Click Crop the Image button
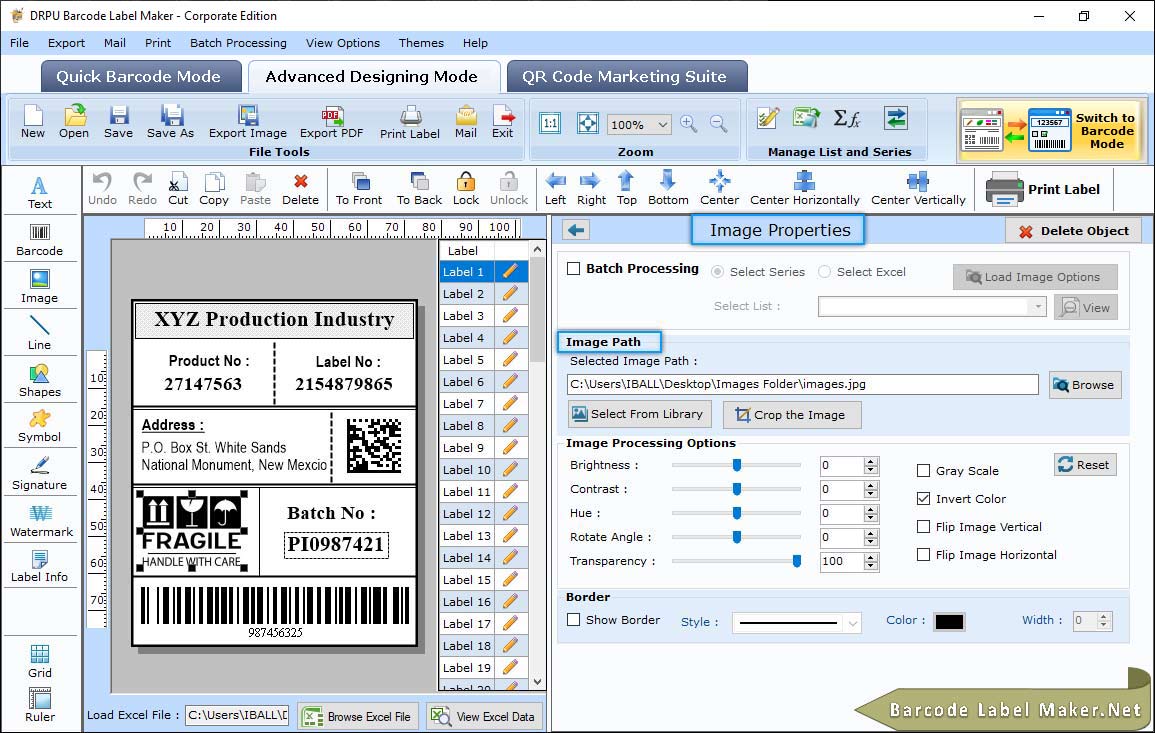The height and width of the screenshot is (733, 1155). pyautogui.click(x=791, y=415)
